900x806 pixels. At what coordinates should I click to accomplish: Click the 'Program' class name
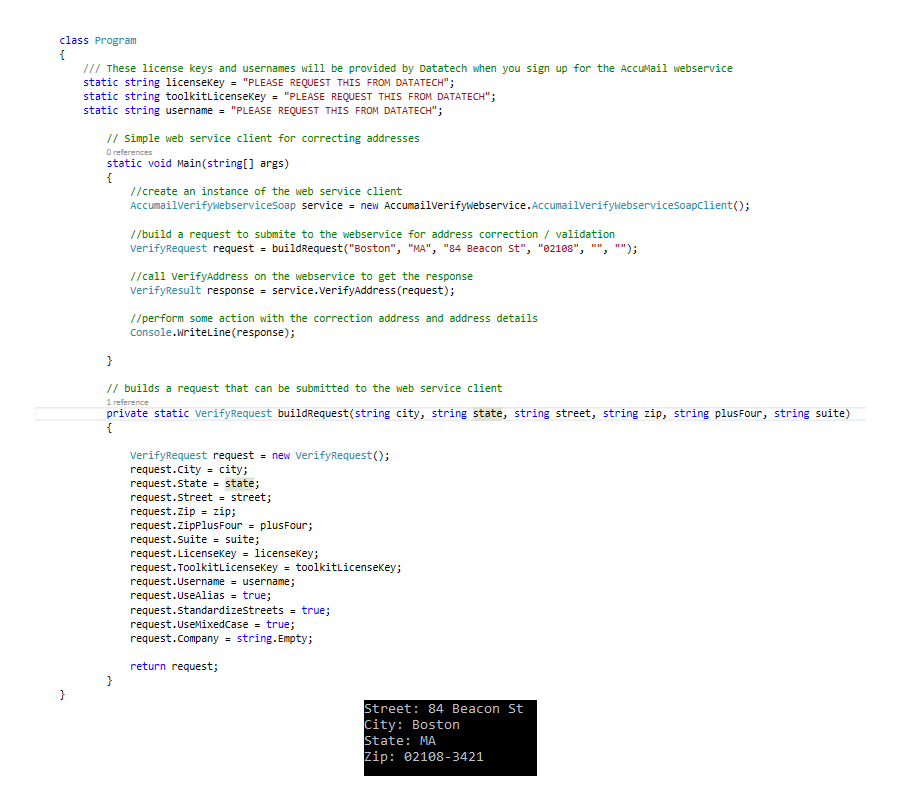(x=115, y=40)
